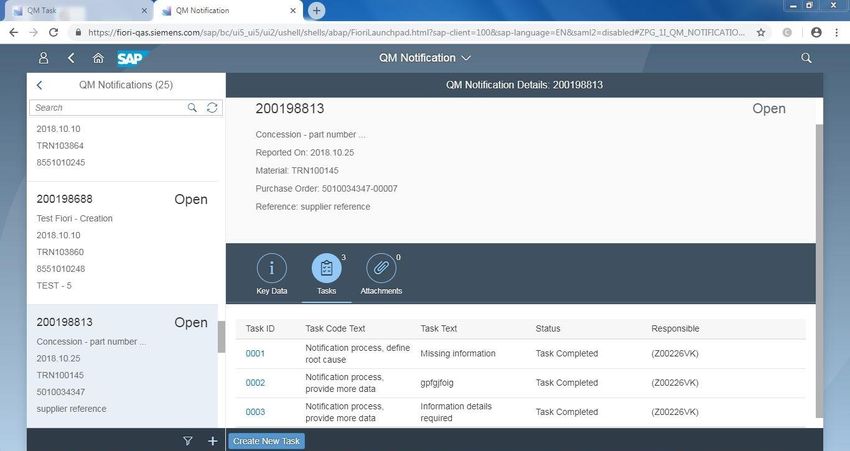Click the Task Text column header
The width and height of the screenshot is (850, 451).
439,328
